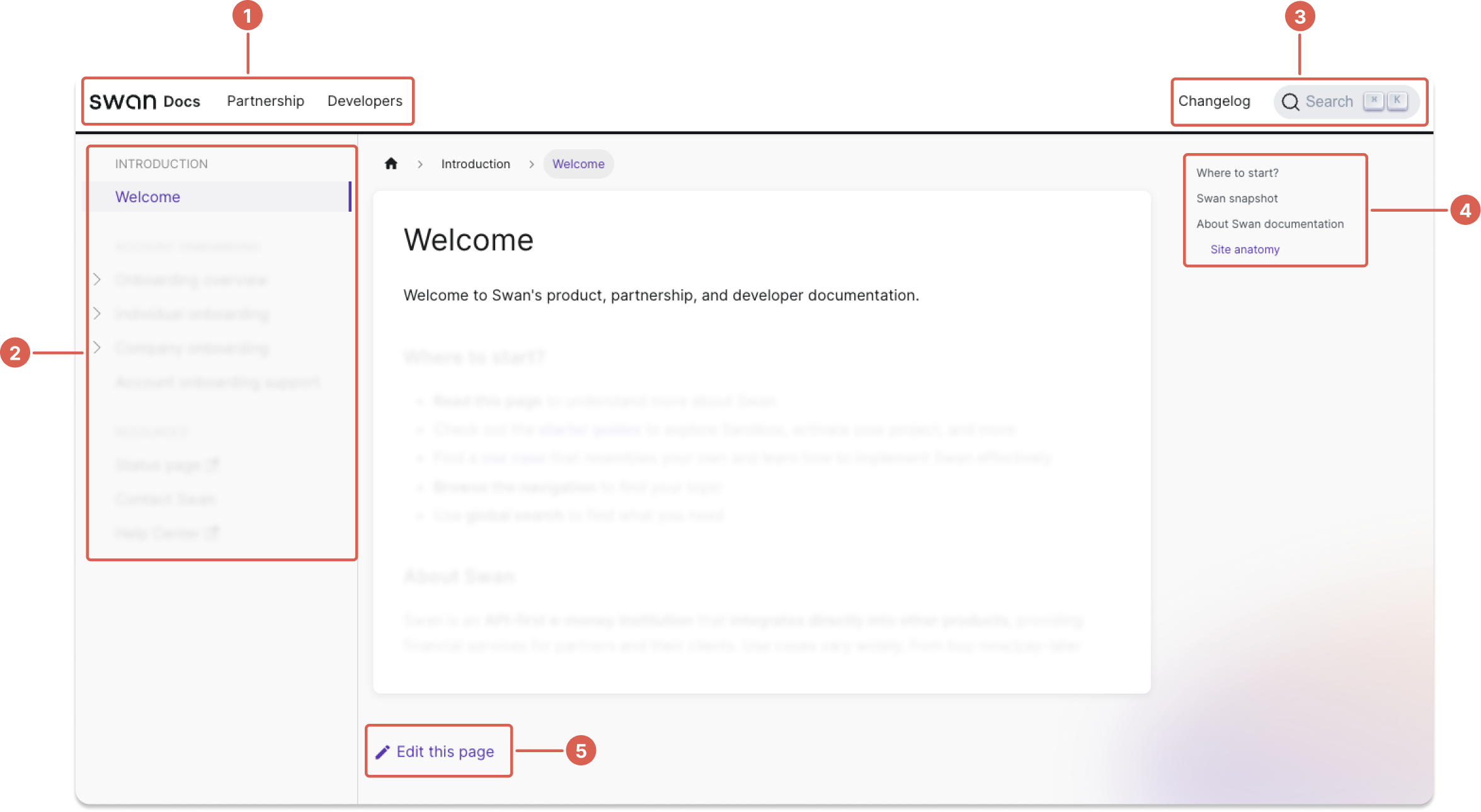The height and width of the screenshot is (812, 1481).
Task: Click the pencil icon beside Edit this page
Action: (x=382, y=752)
